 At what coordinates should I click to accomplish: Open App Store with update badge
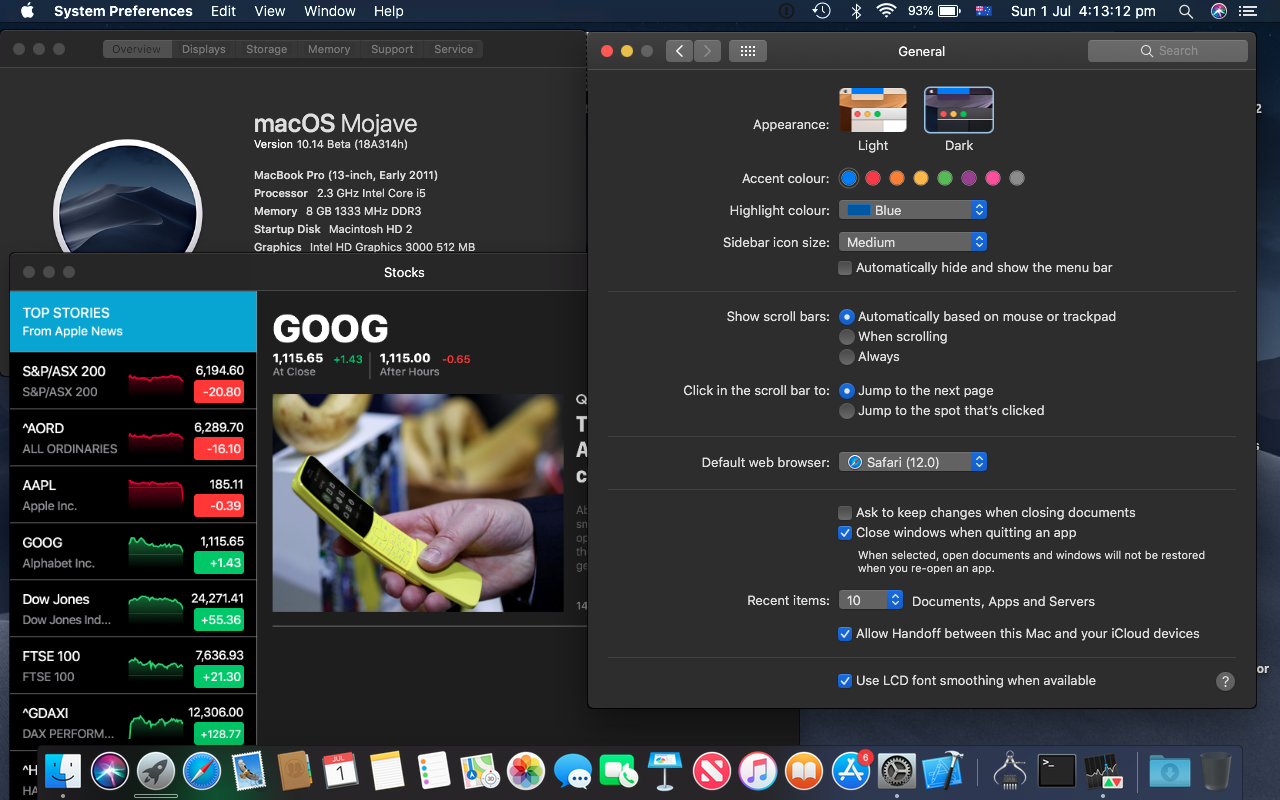pyautogui.click(x=851, y=771)
